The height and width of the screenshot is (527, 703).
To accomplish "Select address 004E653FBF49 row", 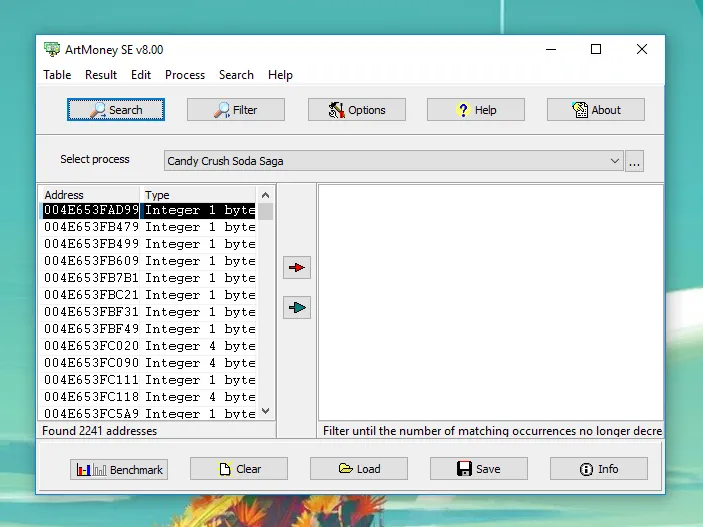I will pos(149,329).
